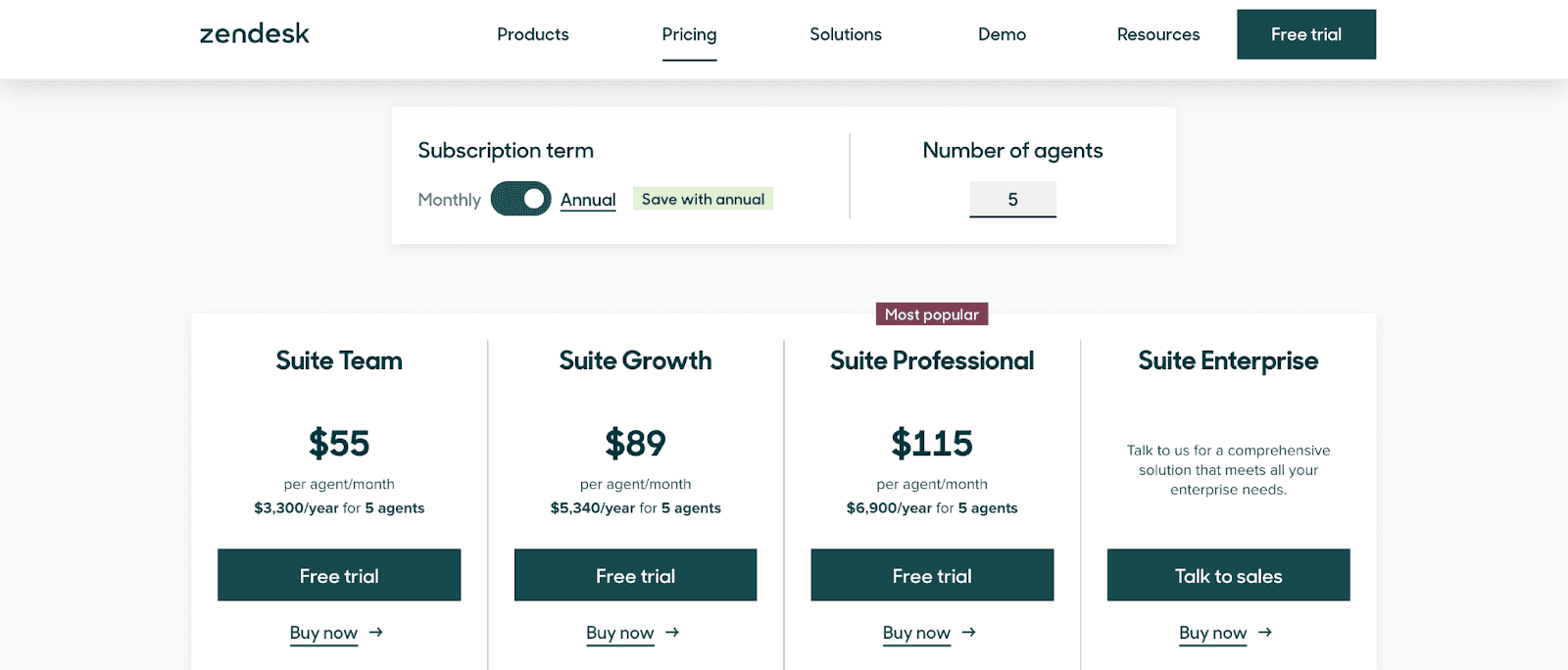Select the Pricing navigation tab

click(x=689, y=34)
